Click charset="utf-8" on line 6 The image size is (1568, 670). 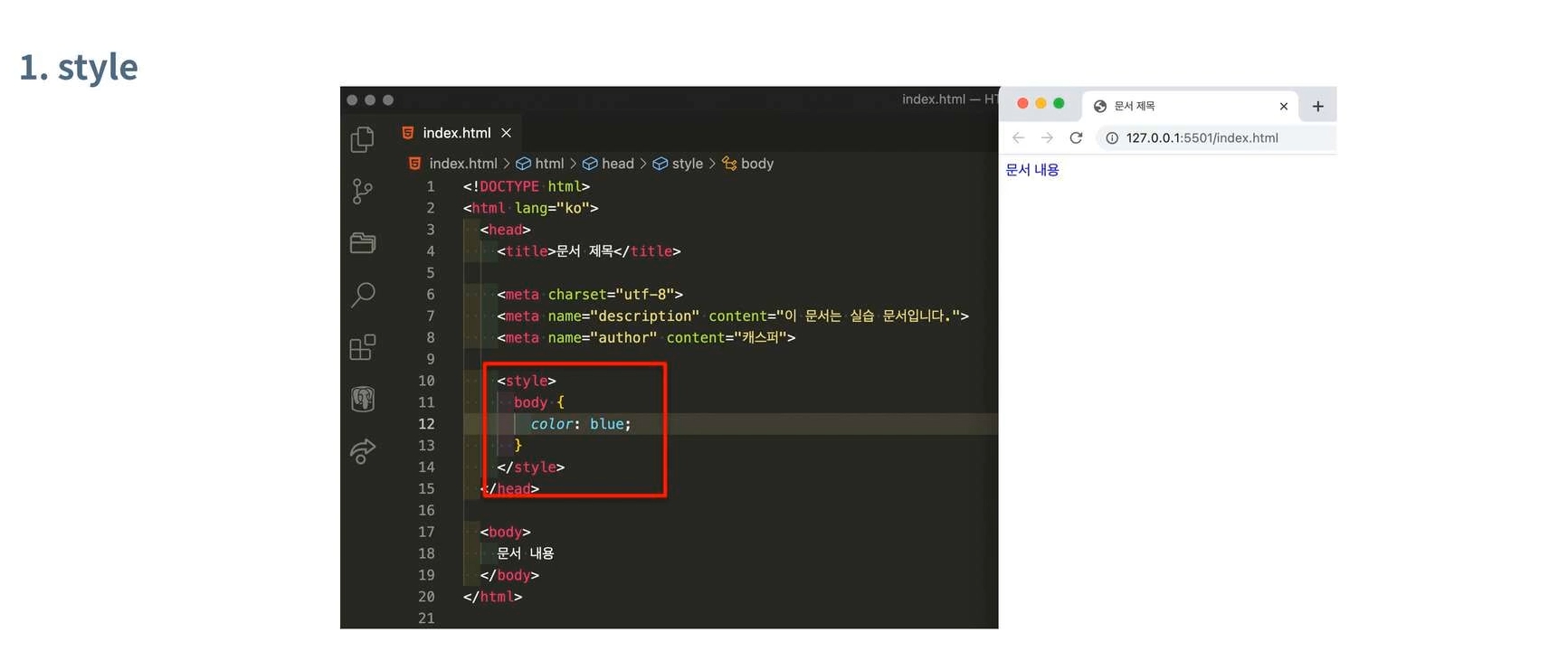tap(611, 295)
